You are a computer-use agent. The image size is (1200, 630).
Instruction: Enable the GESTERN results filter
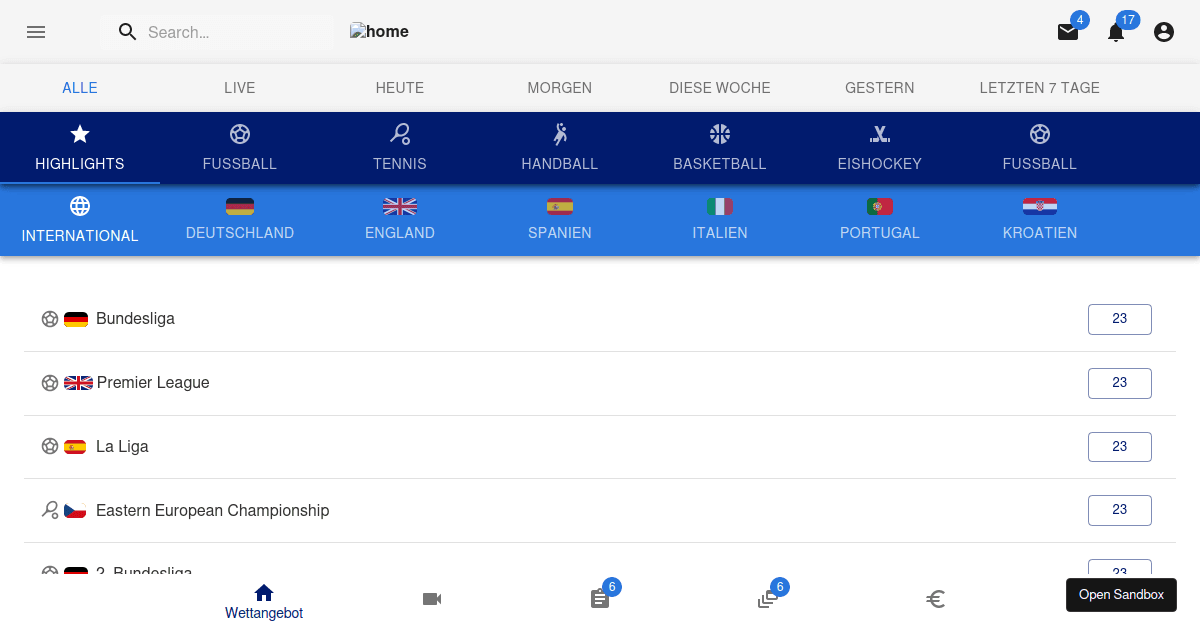(880, 88)
